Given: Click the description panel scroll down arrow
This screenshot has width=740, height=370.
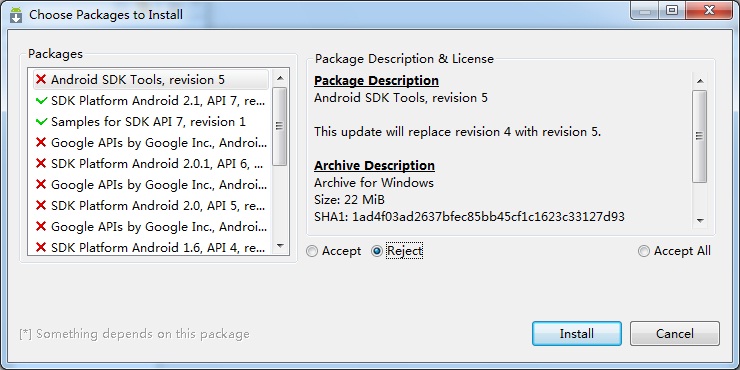Looking at the screenshot, I should pos(700,220).
